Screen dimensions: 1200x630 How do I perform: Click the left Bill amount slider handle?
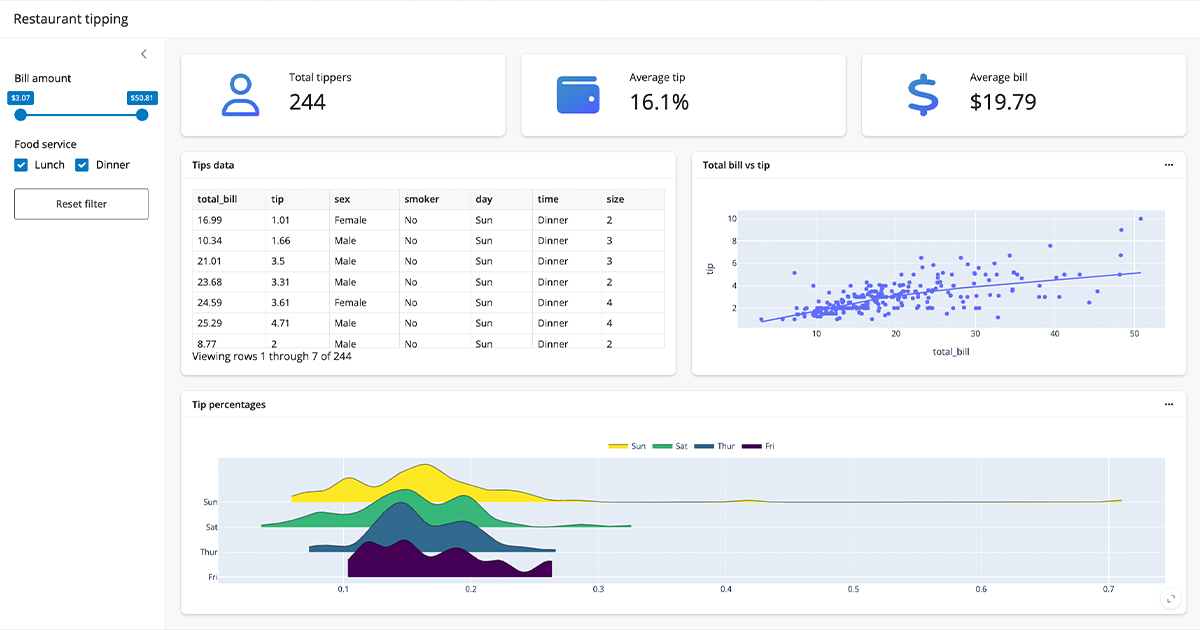(20, 115)
